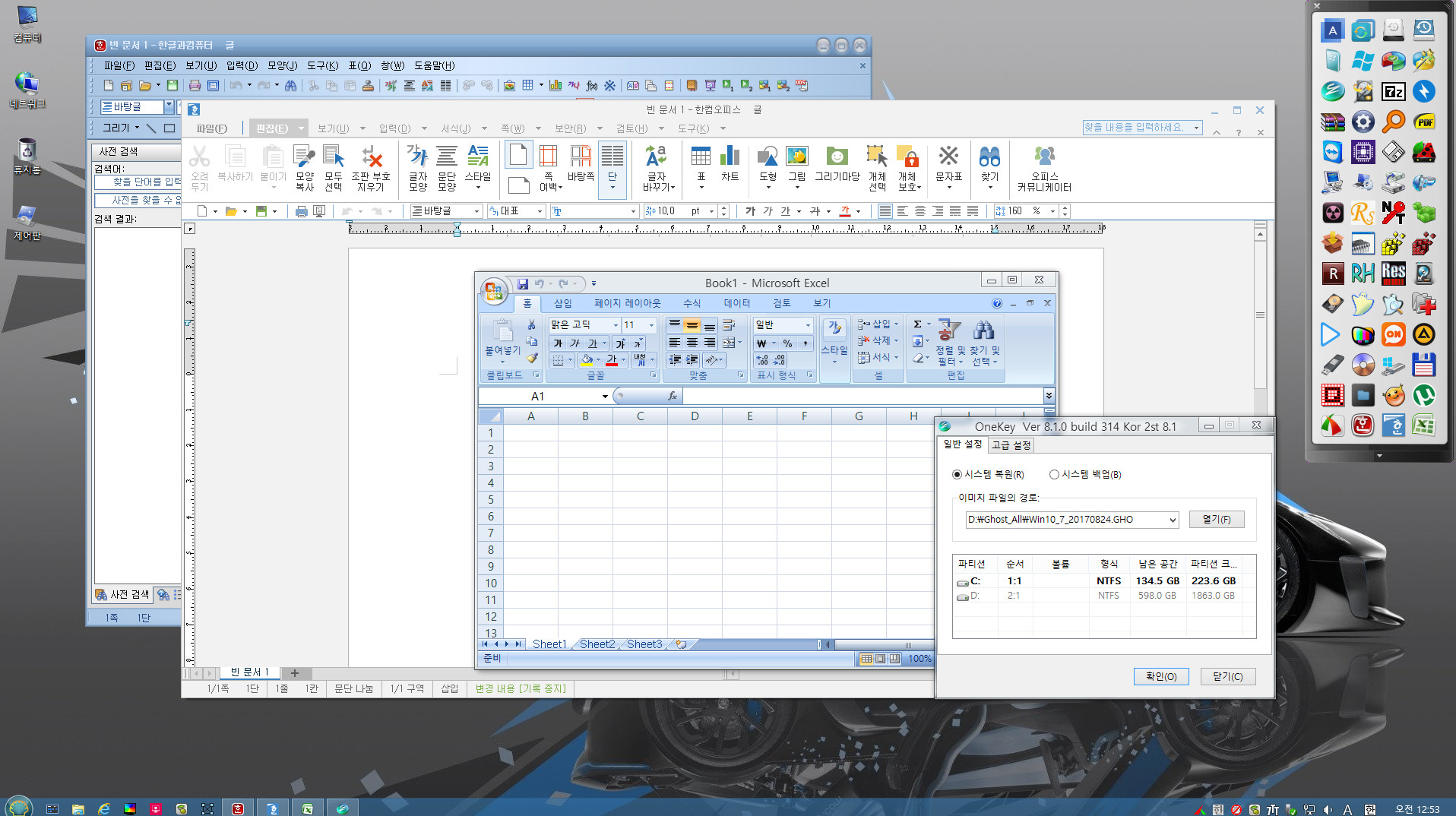The image size is (1456, 816).
Task: Click the 휴지통 (recycle bin) desktop icon
Action: (x=27, y=156)
